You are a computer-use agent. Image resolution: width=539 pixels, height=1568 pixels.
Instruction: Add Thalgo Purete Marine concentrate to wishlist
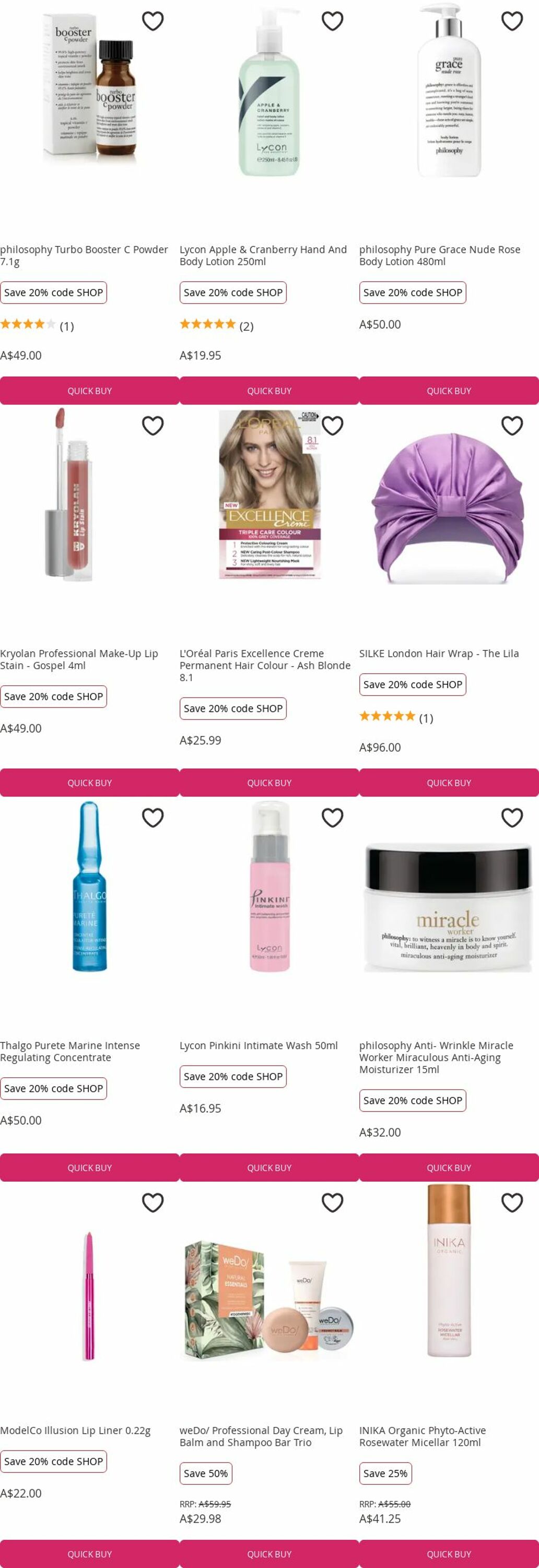pos(153,817)
